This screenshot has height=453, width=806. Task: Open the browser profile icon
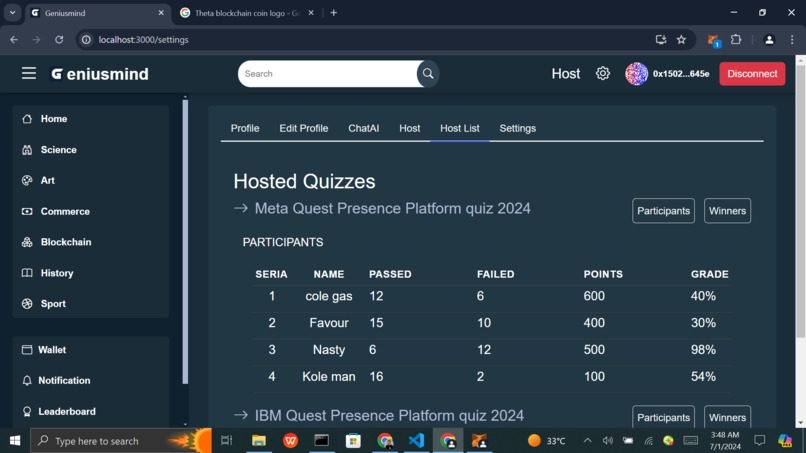pyautogui.click(x=769, y=40)
